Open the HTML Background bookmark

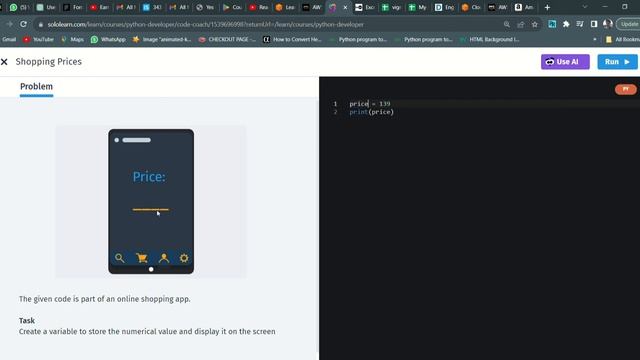(x=489, y=40)
